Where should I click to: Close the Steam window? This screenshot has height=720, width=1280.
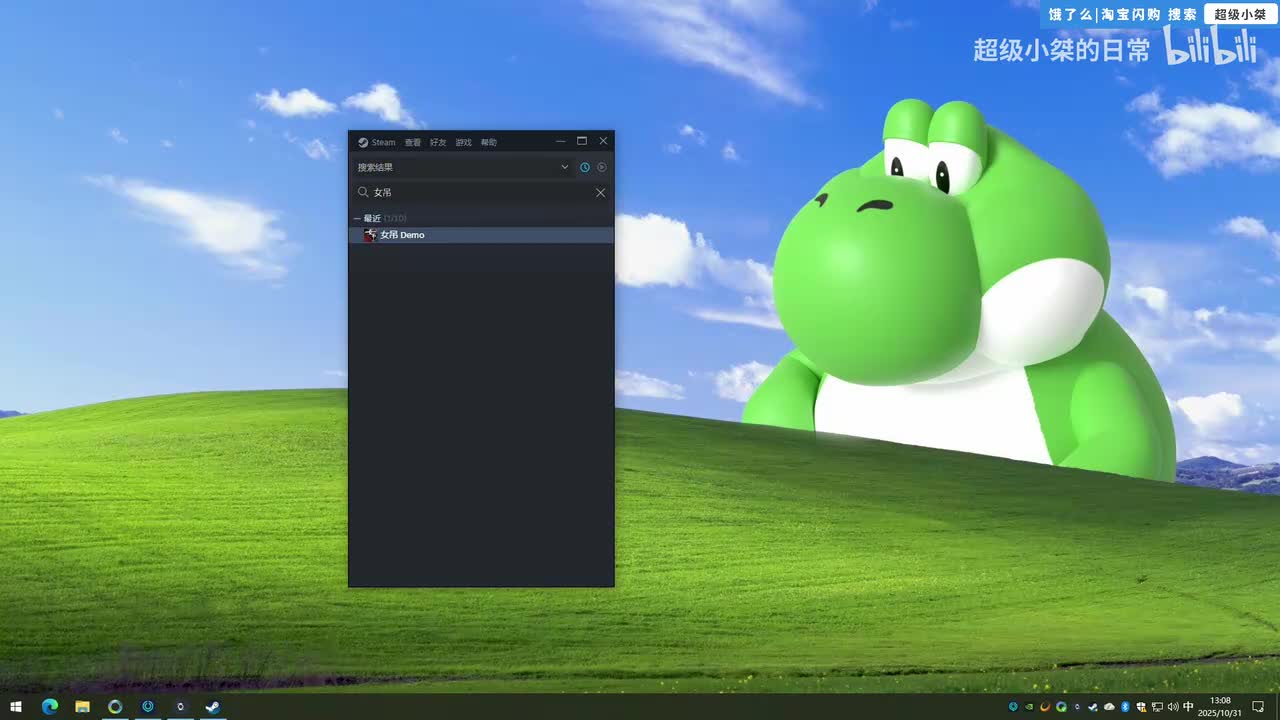pos(603,141)
